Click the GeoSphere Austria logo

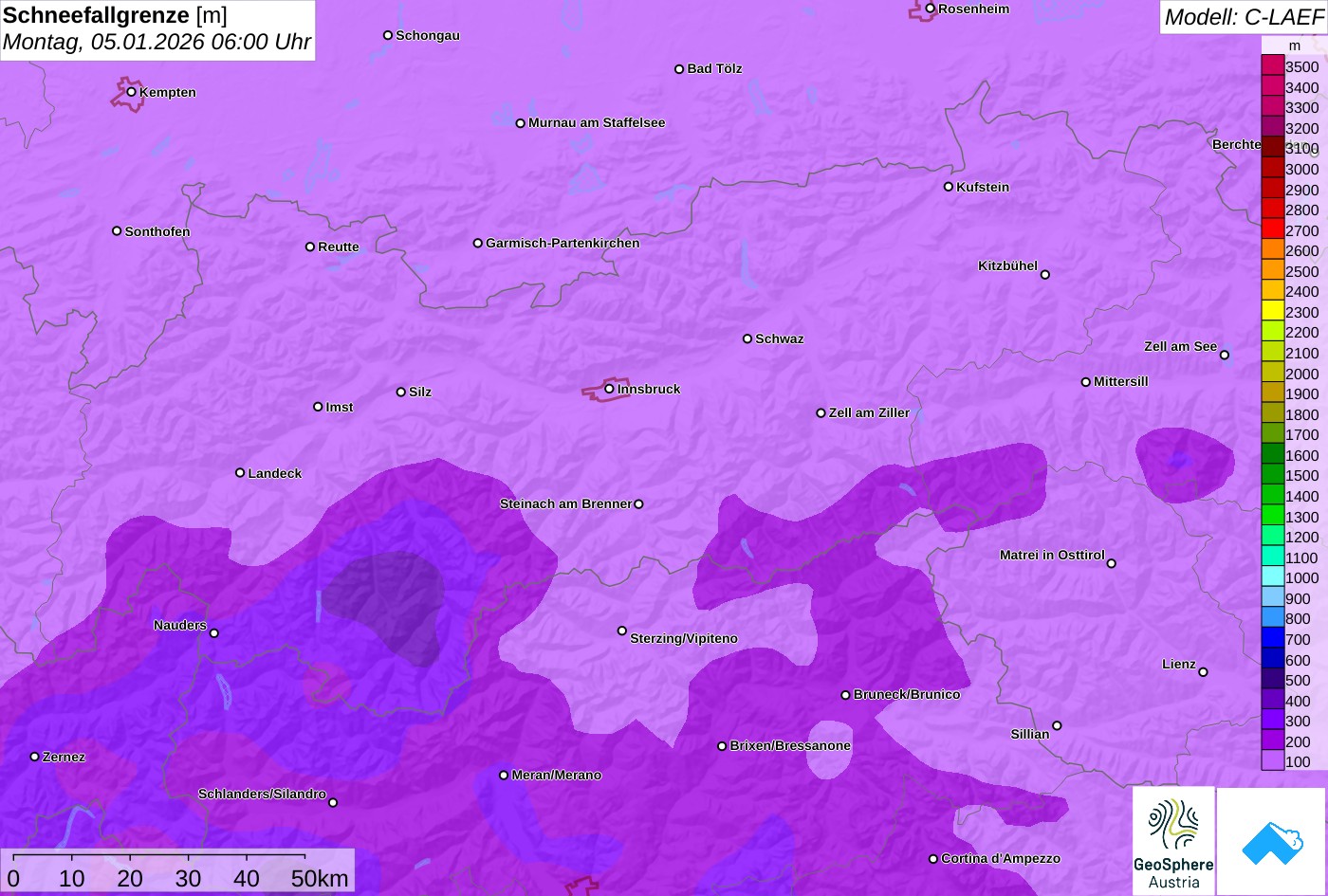pyautogui.click(x=1173, y=841)
